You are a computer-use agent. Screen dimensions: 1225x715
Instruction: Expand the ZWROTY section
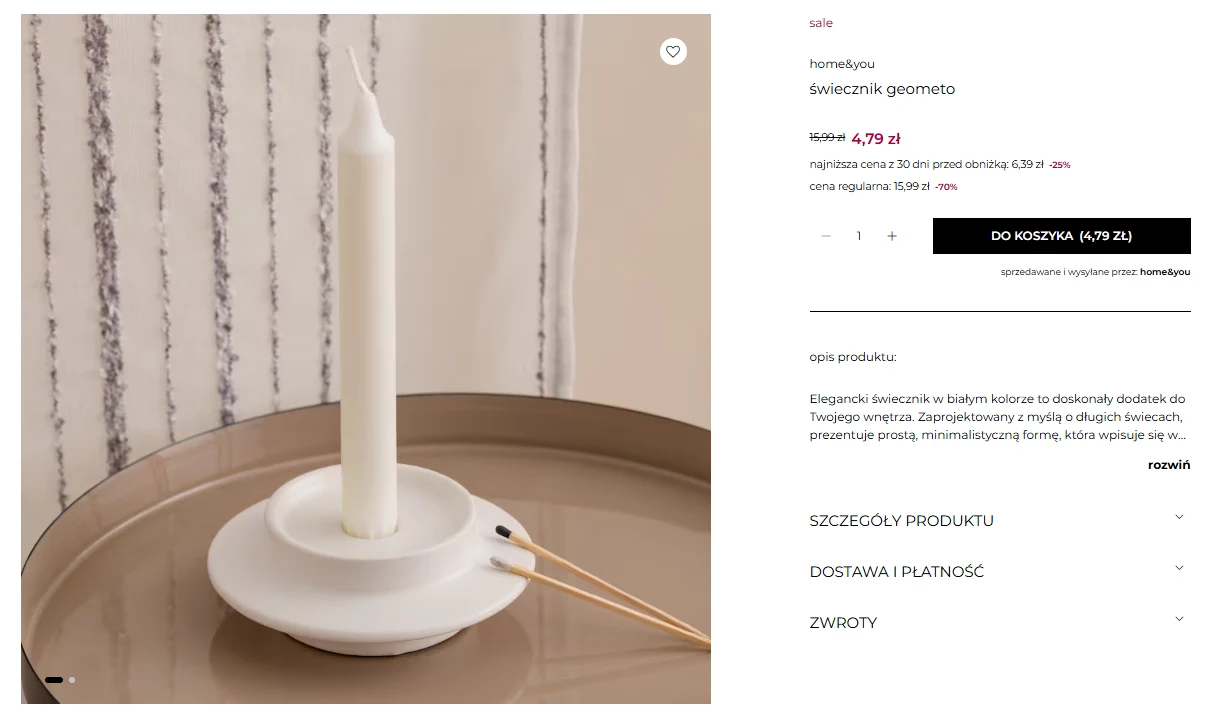coord(1000,623)
